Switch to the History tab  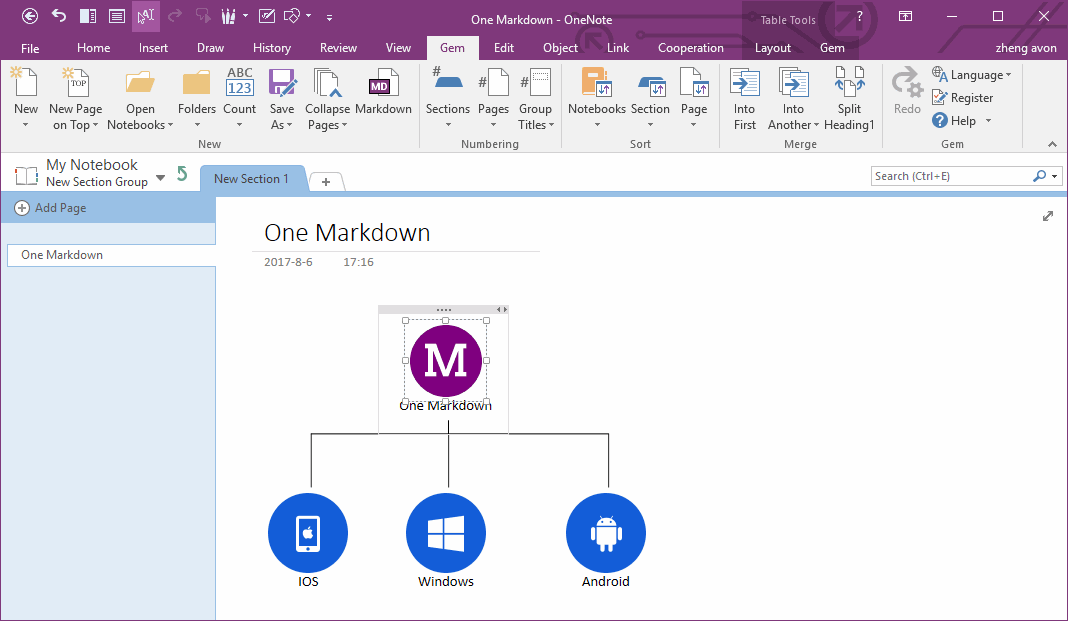tap(272, 48)
